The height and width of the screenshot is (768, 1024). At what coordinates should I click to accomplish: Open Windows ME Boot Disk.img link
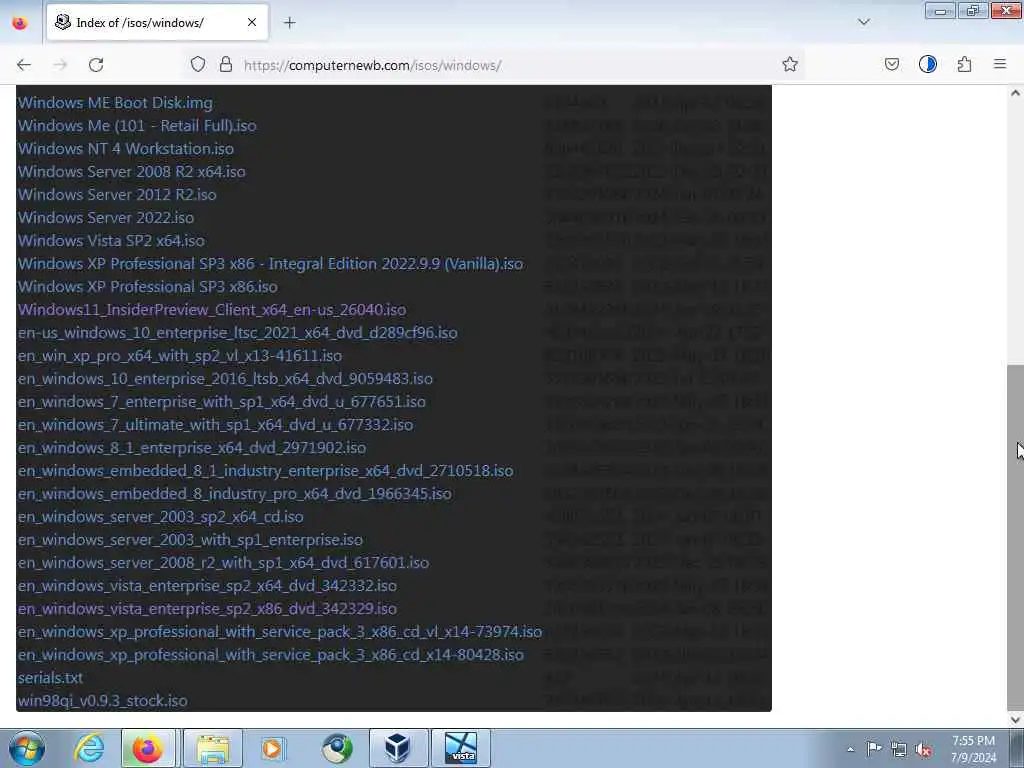(115, 103)
